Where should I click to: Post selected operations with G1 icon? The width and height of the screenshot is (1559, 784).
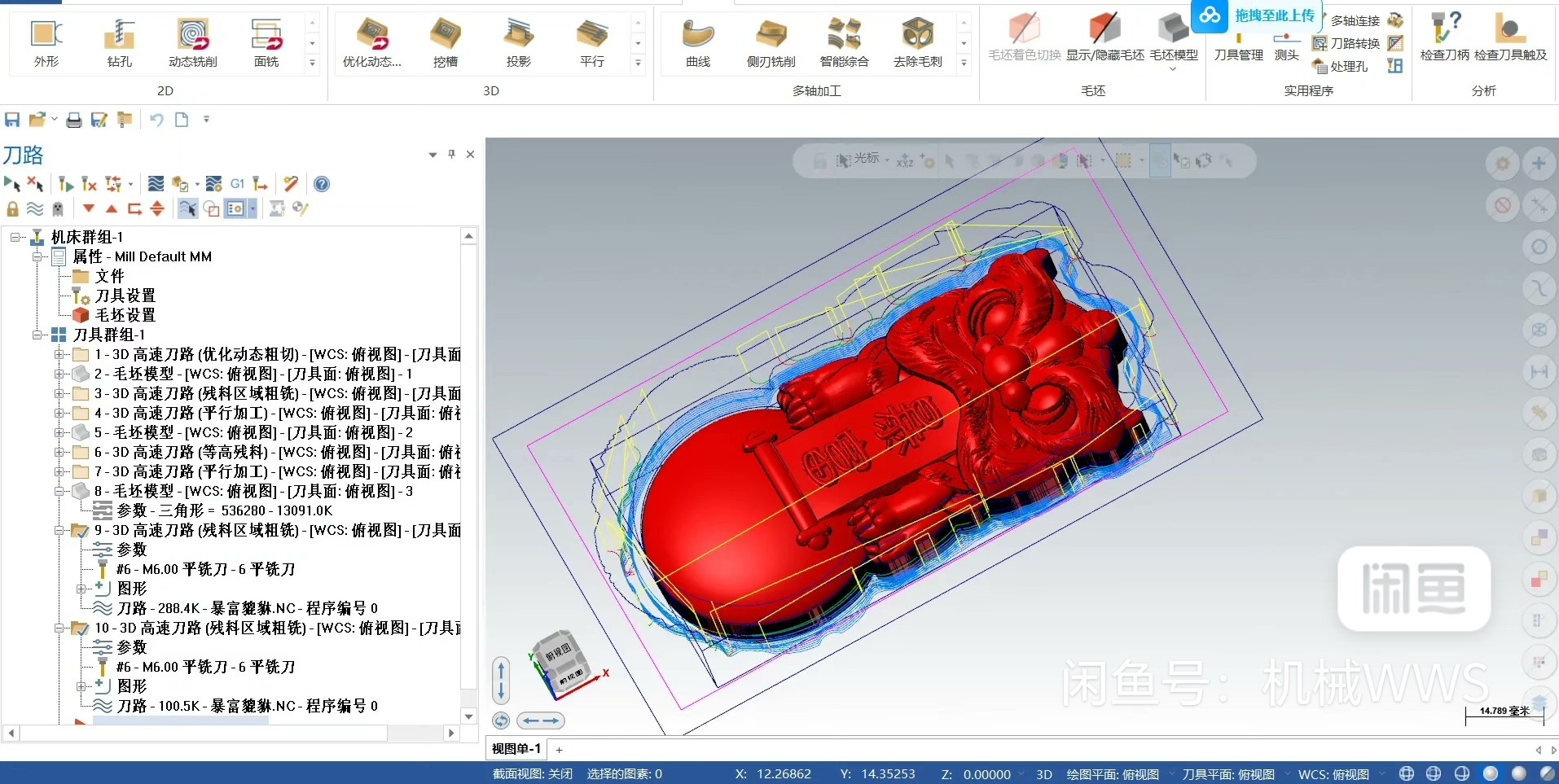(x=237, y=184)
